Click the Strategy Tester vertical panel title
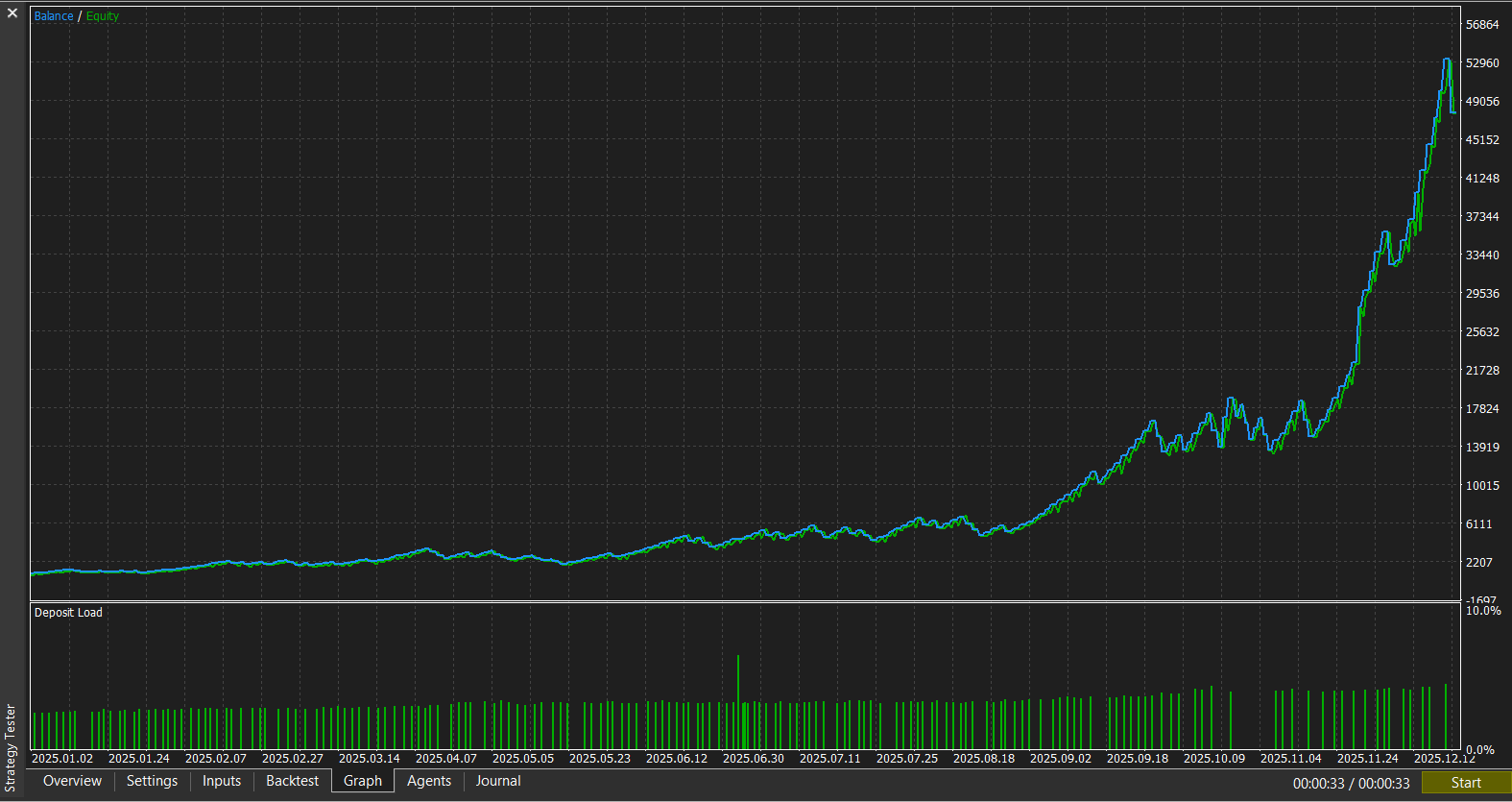The image size is (1512, 802). tap(12, 748)
